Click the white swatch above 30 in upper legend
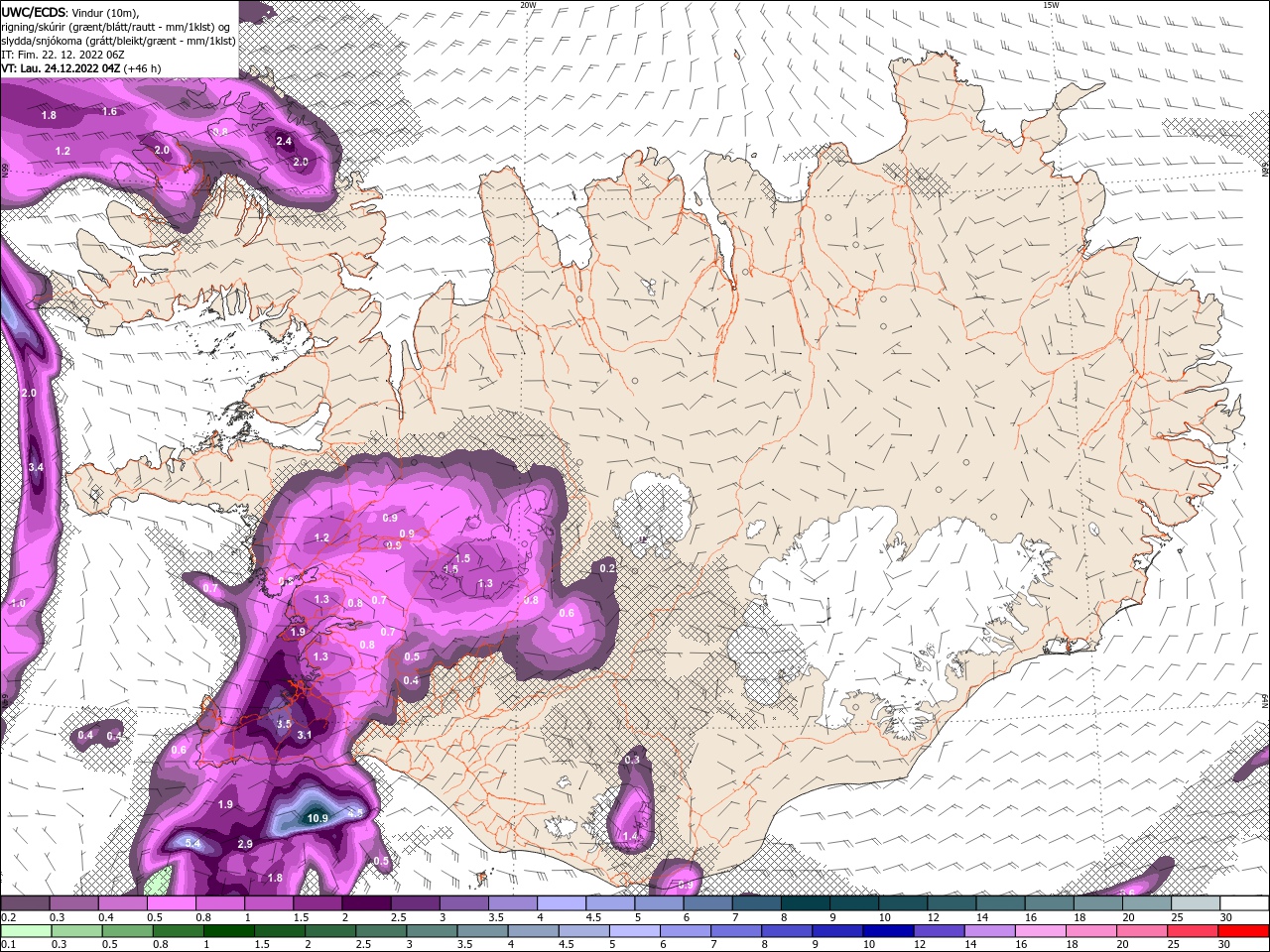This screenshot has height=952, width=1270. pos(1244,904)
